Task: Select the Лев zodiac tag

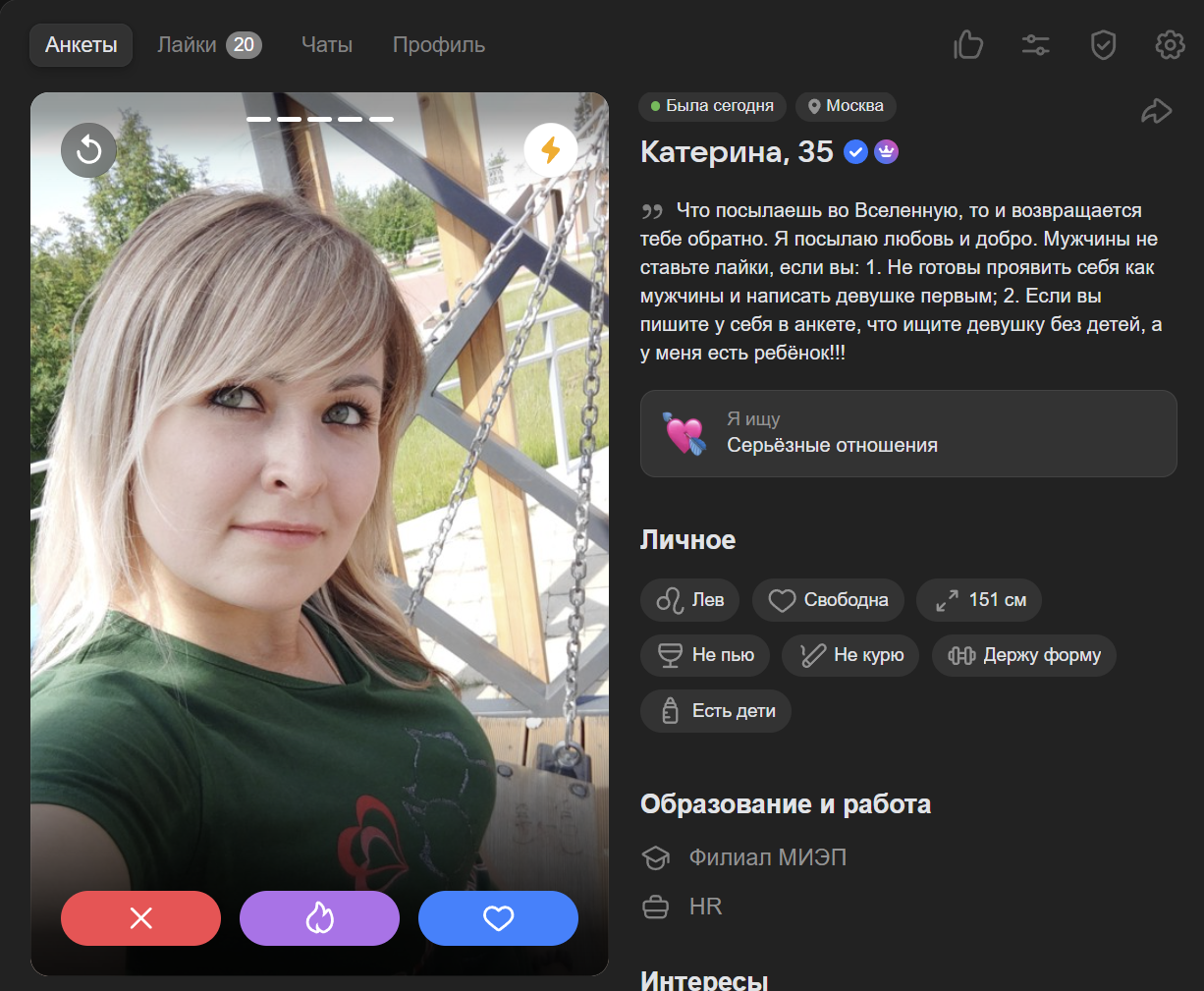Action: (x=689, y=600)
